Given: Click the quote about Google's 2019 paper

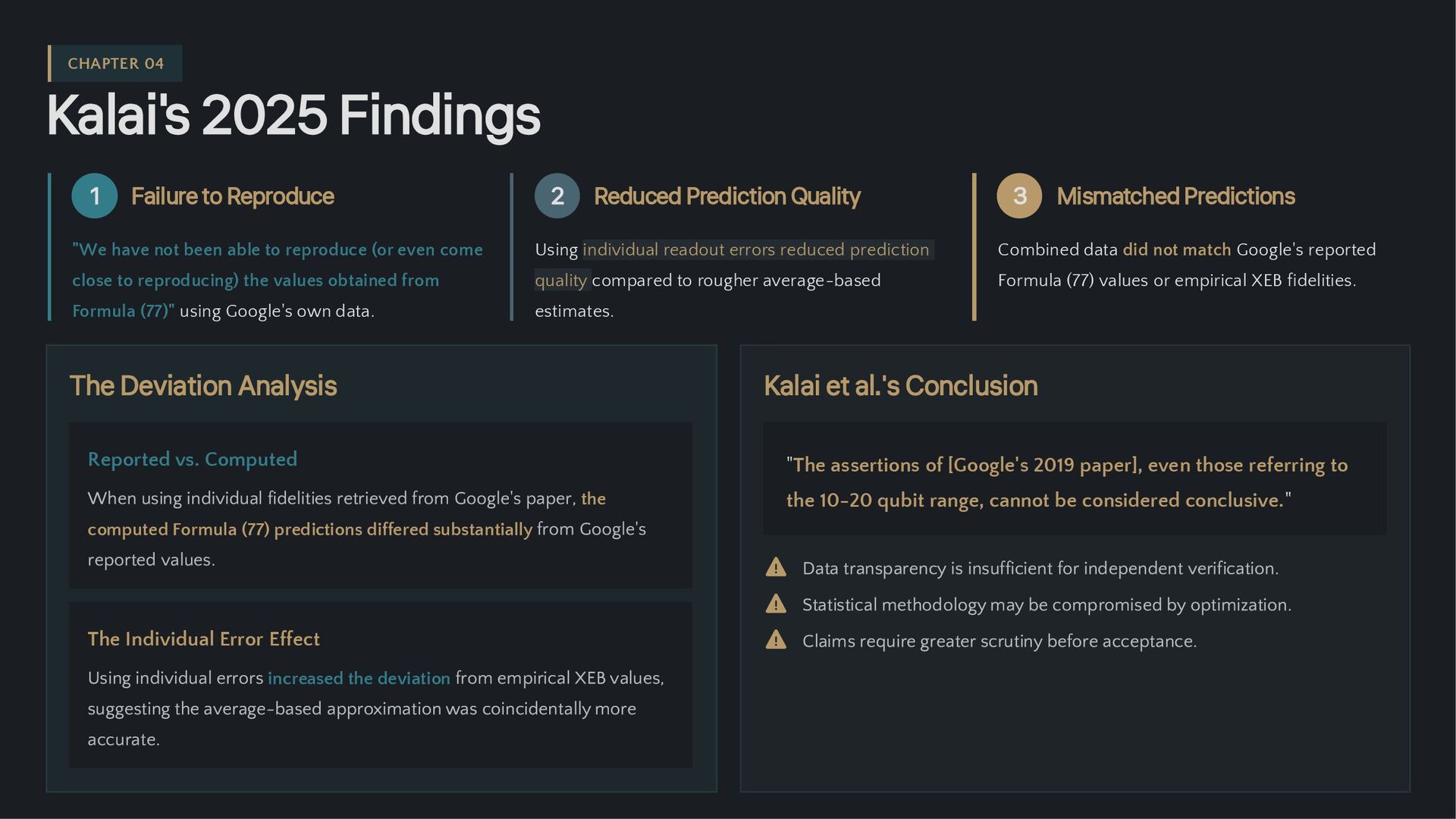Looking at the screenshot, I should (x=1067, y=482).
